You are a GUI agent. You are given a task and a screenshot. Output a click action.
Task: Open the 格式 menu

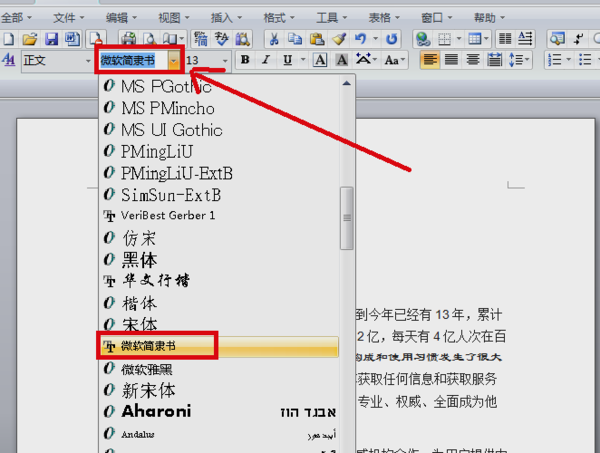[279, 18]
